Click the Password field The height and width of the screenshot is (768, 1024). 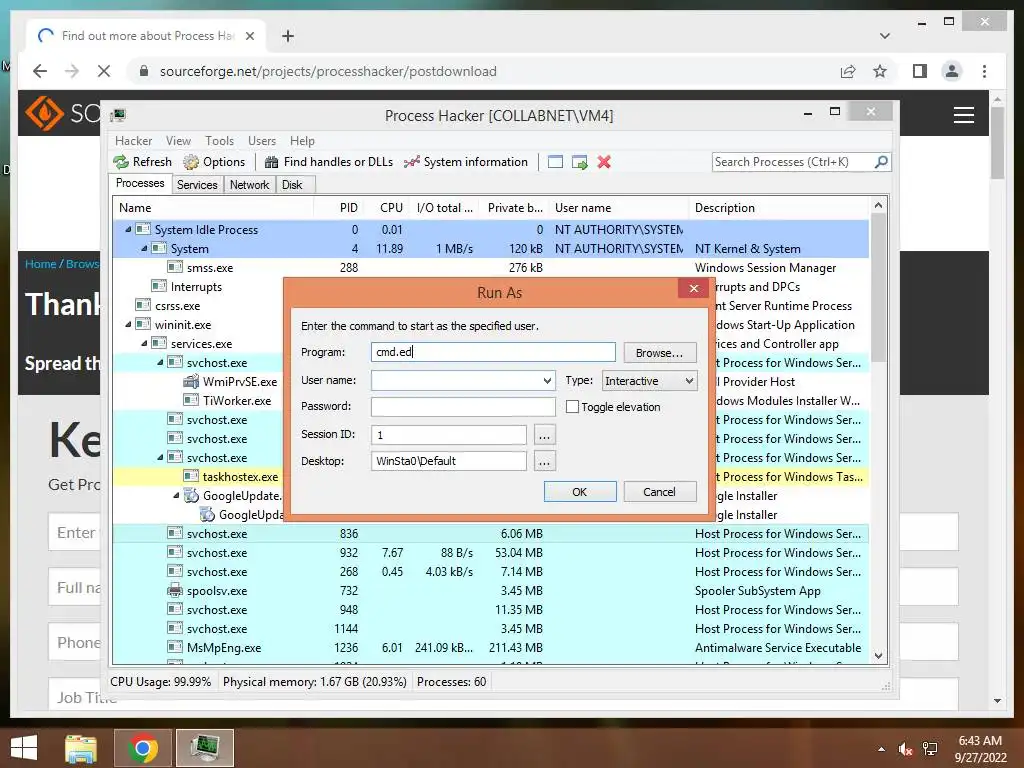pos(463,406)
